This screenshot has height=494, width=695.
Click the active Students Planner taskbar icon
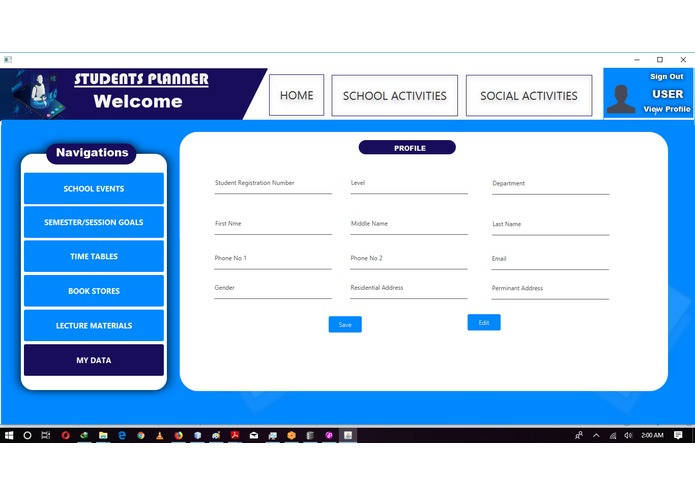348,435
